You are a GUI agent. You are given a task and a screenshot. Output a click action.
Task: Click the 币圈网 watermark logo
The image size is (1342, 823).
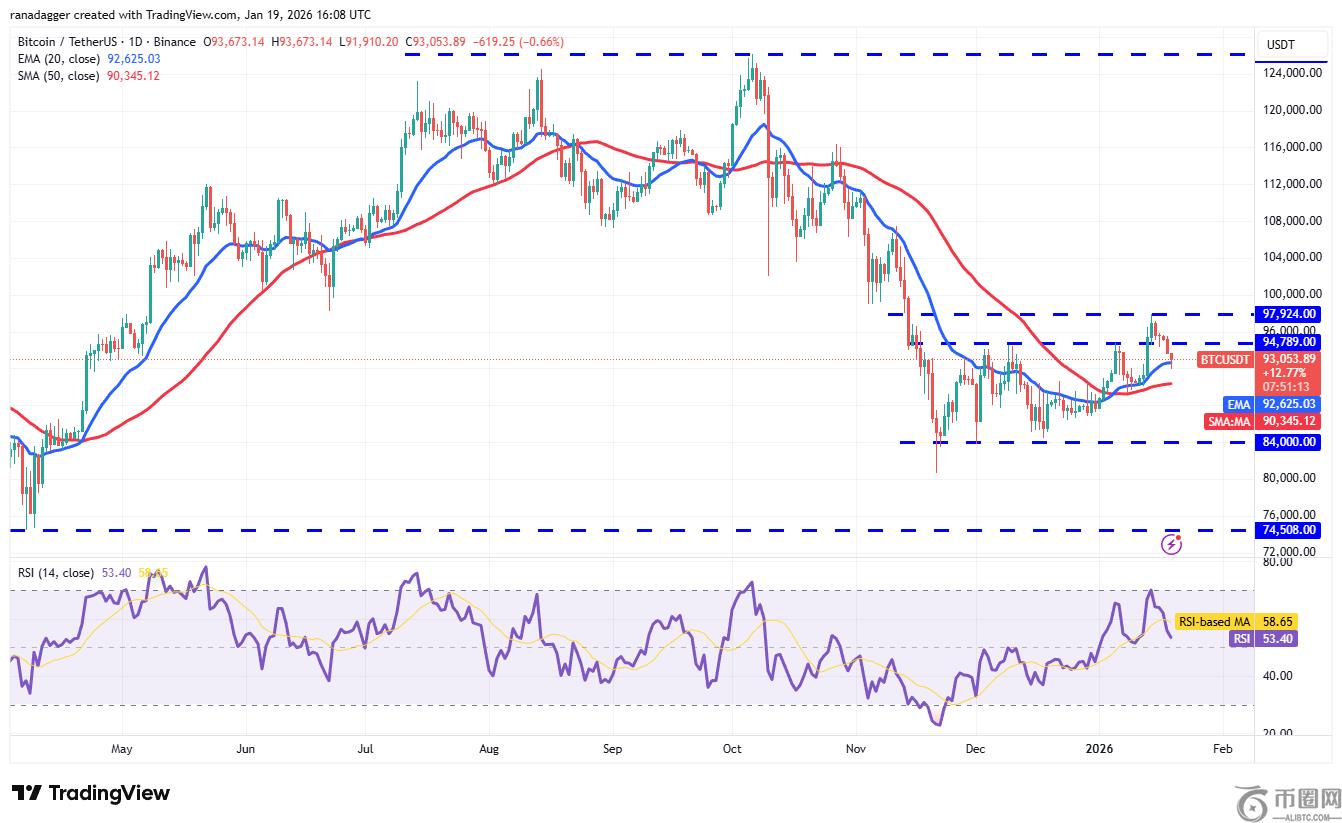(1287, 801)
